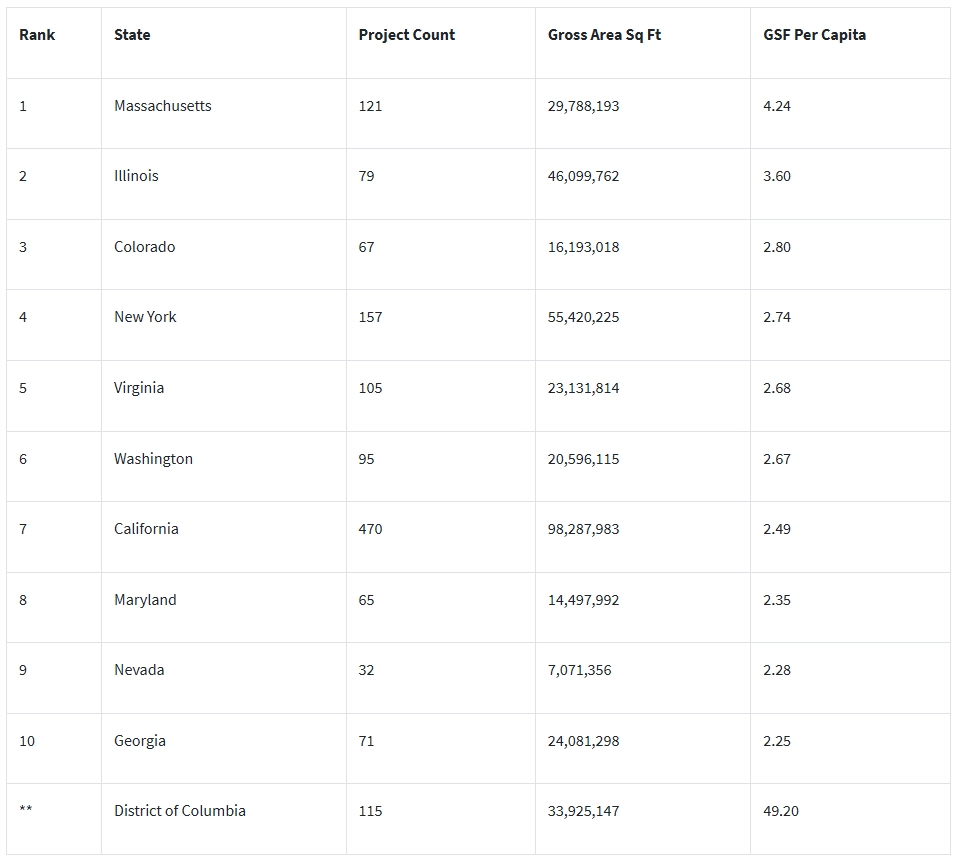Click per capita value 2.35

pyautogui.click(x=777, y=601)
